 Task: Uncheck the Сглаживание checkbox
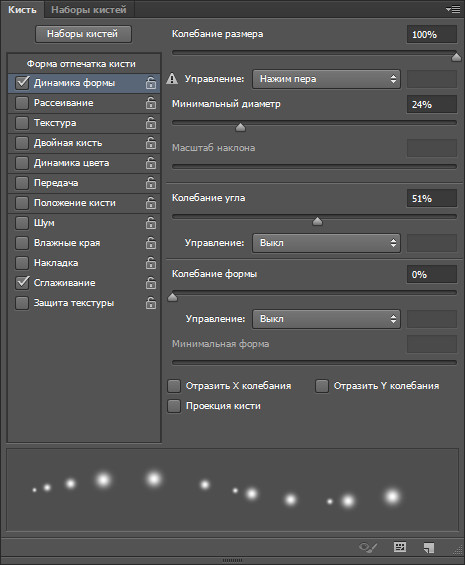pyautogui.click(x=22, y=283)
